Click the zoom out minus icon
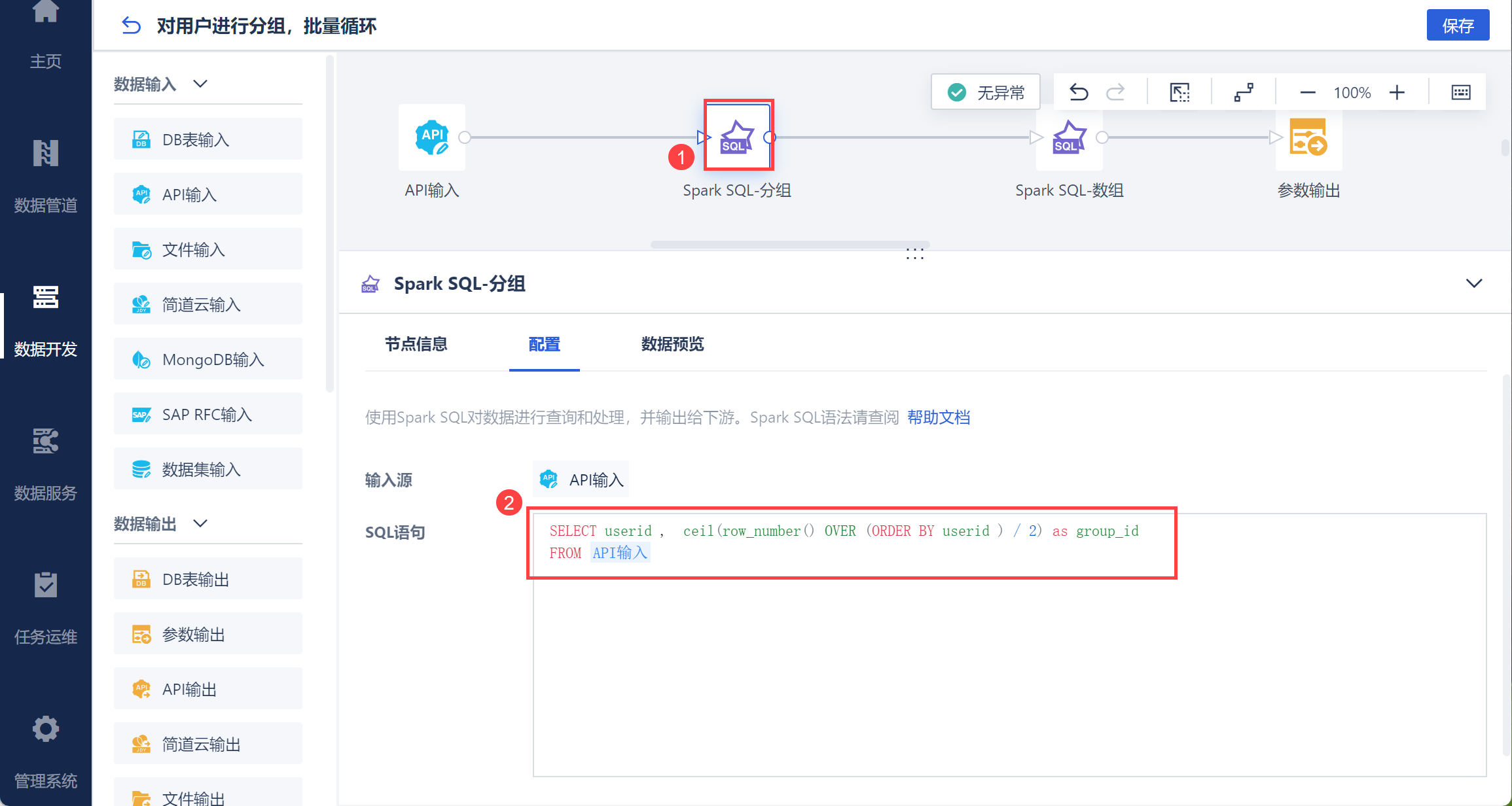 click(x=1307, y=92)
